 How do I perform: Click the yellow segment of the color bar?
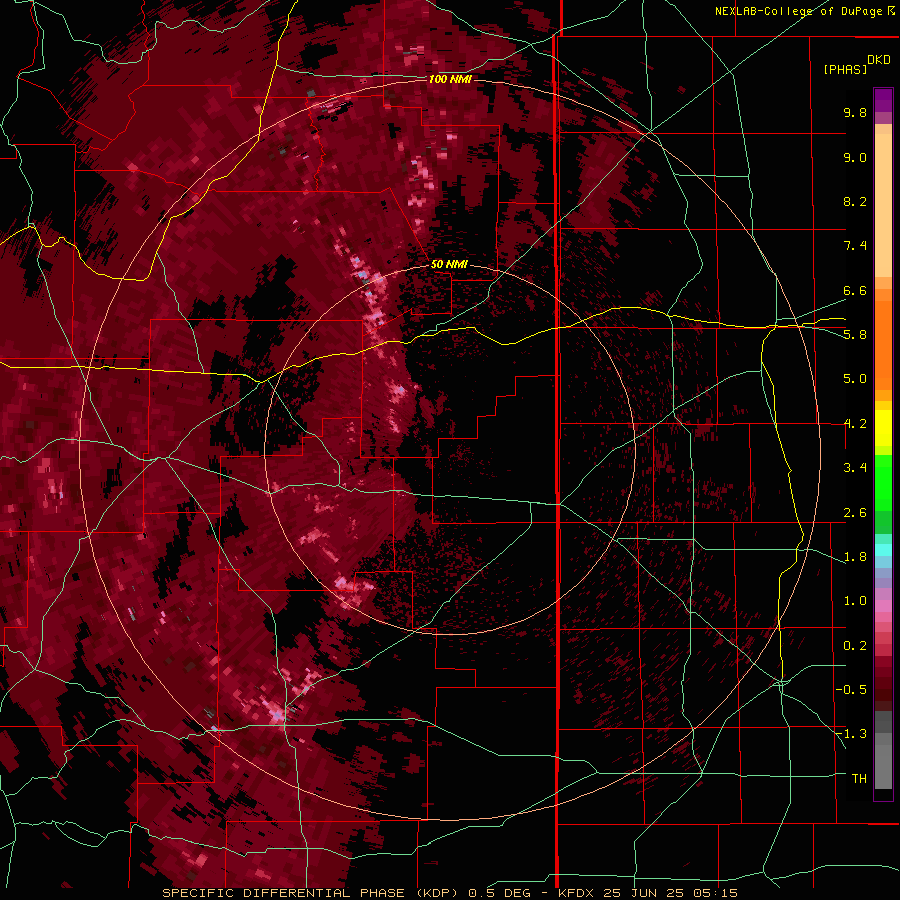pyautogui.click(x=883, y=428)
